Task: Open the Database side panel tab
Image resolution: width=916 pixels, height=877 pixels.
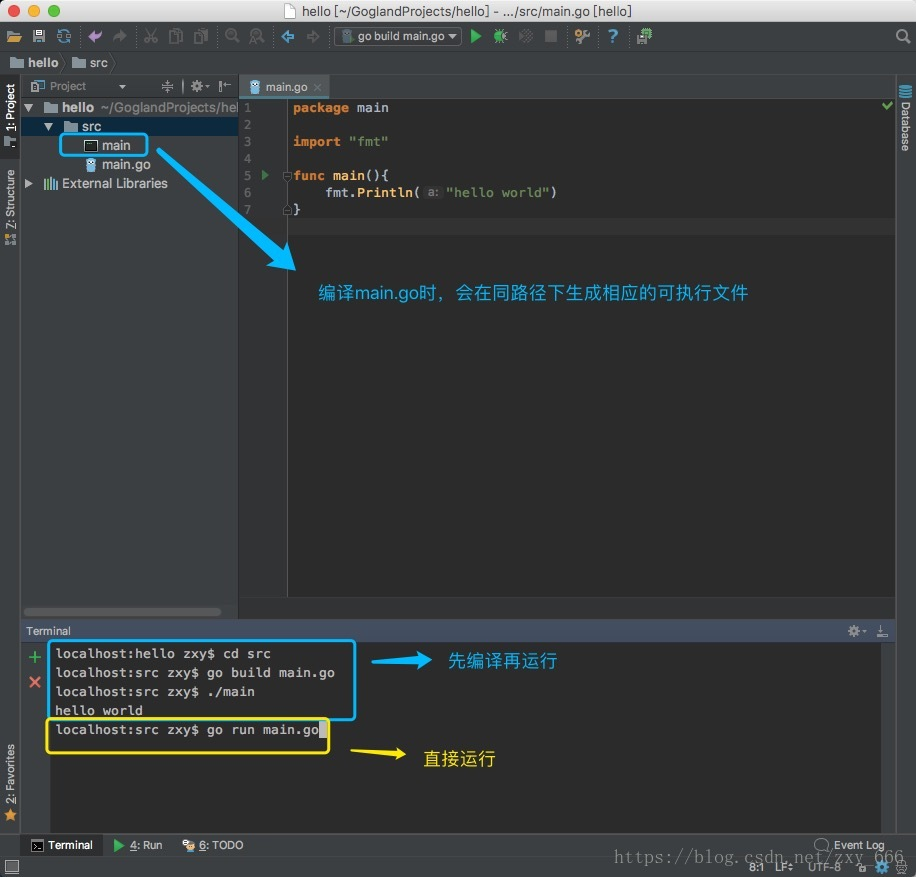Action: pos(905,118)
